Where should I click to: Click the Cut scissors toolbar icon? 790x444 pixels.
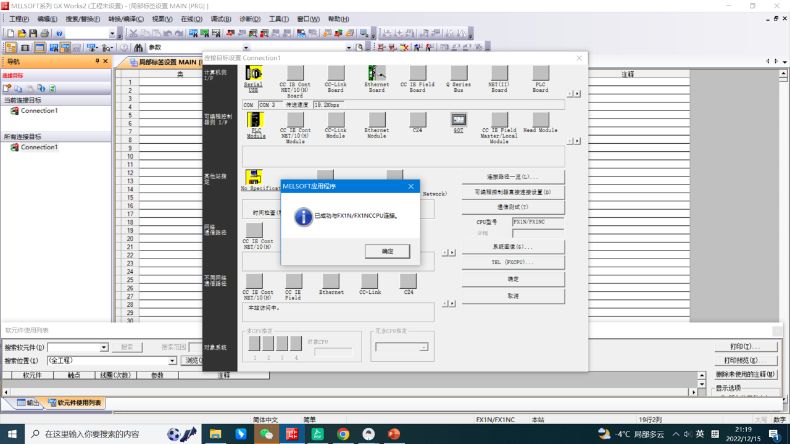coord(134,33)
